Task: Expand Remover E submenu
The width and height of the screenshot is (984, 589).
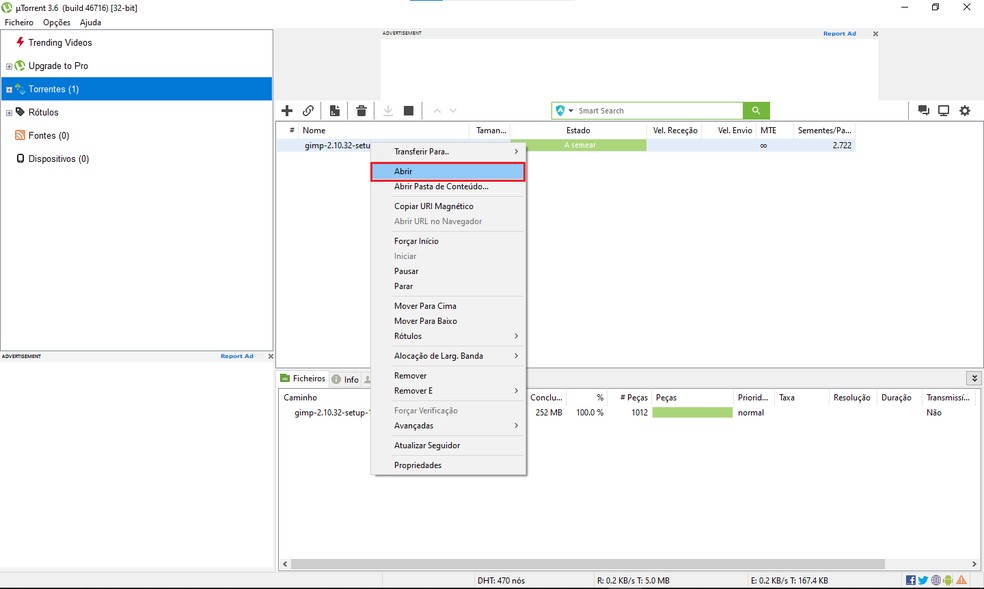Action: point(448,391)
